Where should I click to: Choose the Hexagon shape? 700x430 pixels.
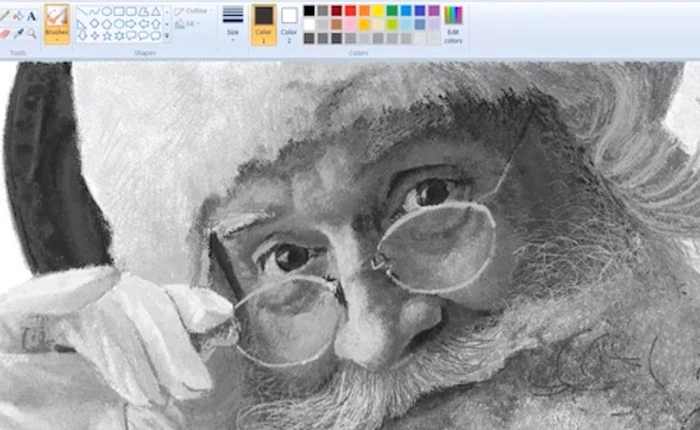(x=119, y=24)
